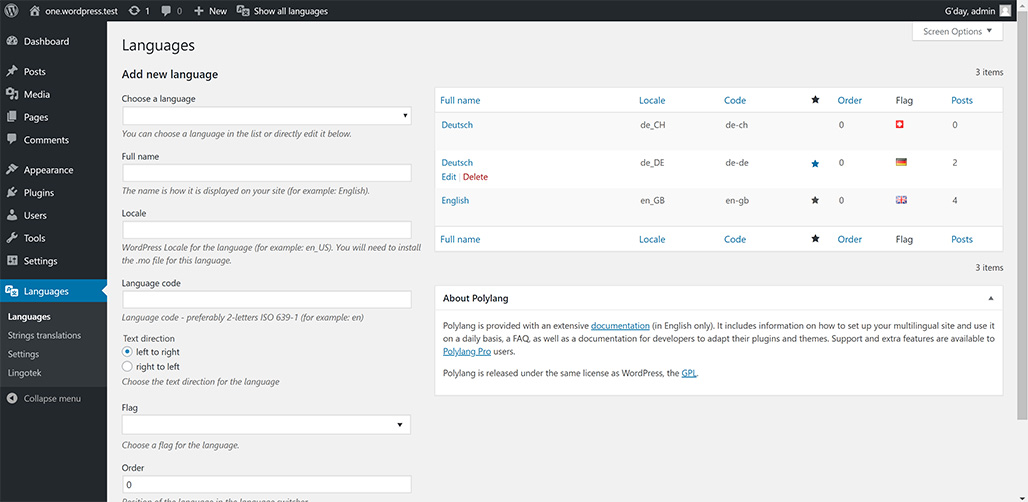Open Lingotek submenu item

(x=25, y=373)
